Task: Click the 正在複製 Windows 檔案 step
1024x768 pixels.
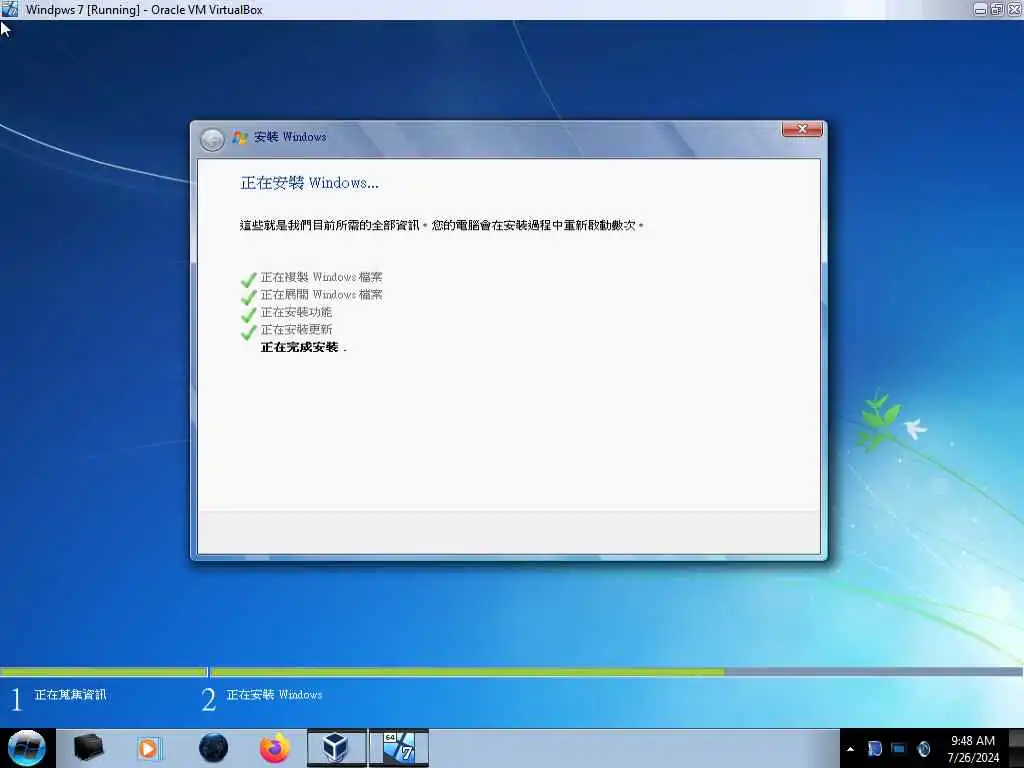Action: click(321, 277)
